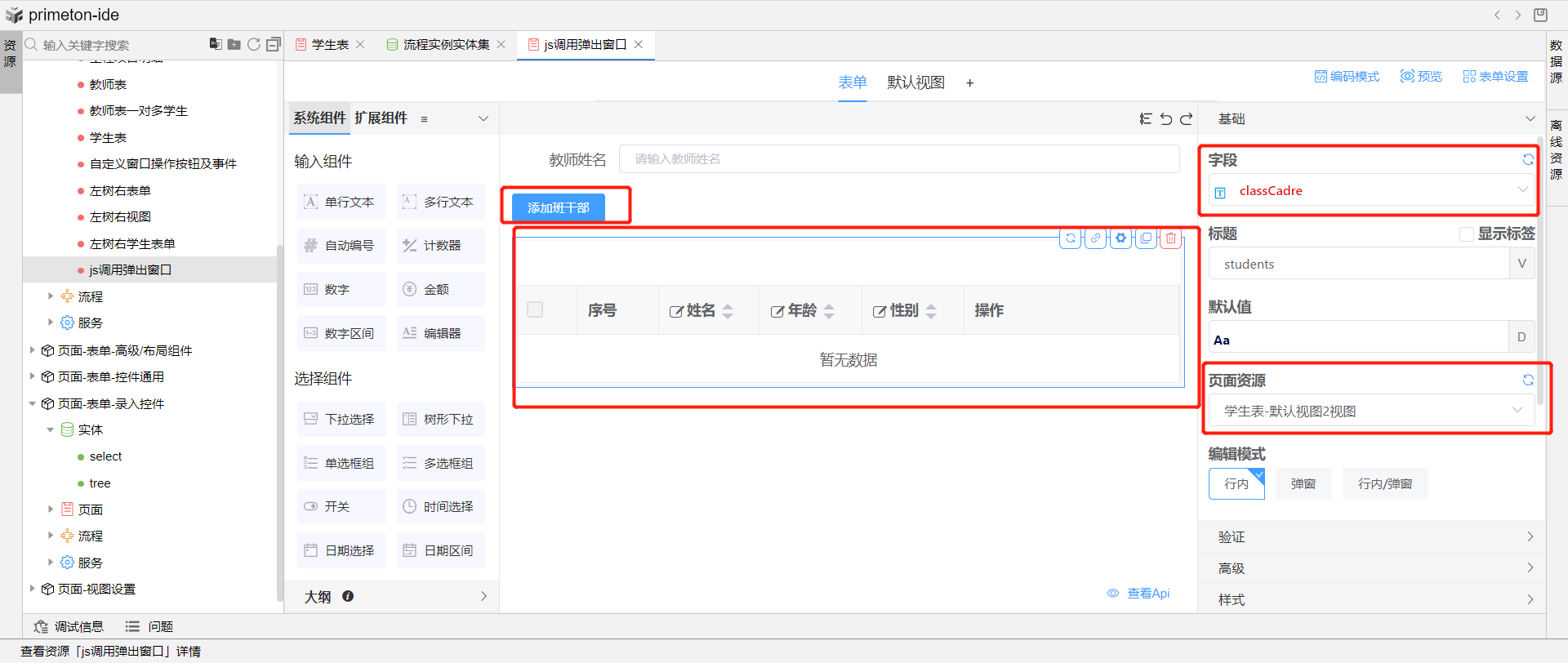Open the selected table's gear settings

click(1120, 238)
